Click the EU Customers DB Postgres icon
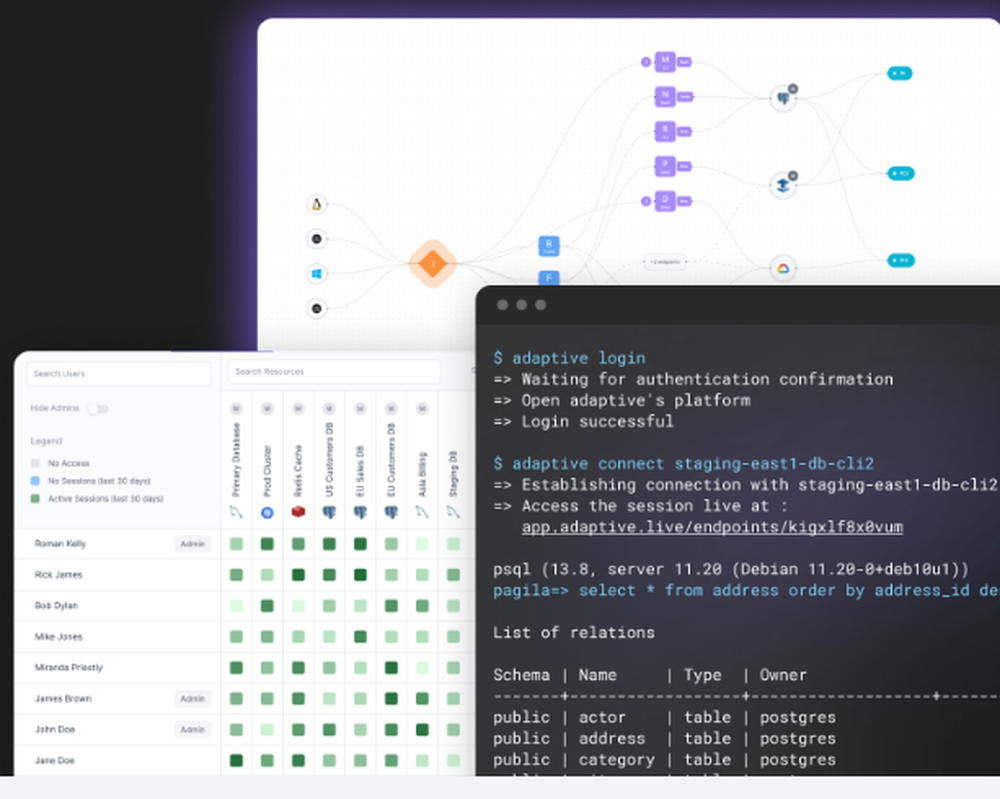The height and width of the screenshot is (799, 1000). pyautogui.click(x=391, y=512)
